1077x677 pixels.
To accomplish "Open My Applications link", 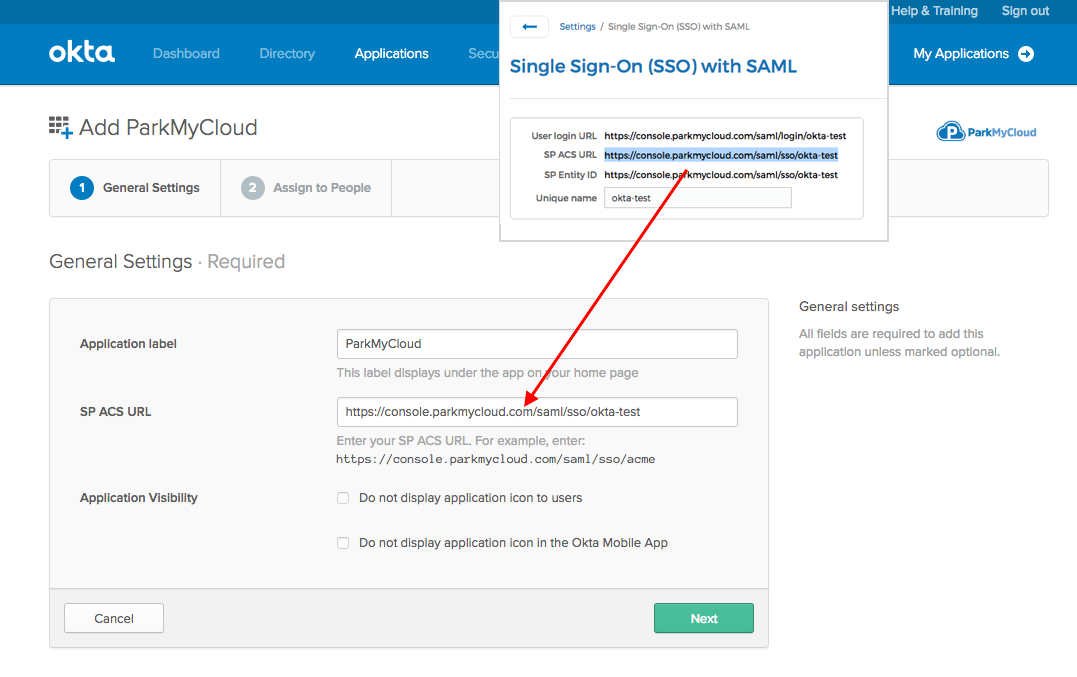I will point(961,54).
